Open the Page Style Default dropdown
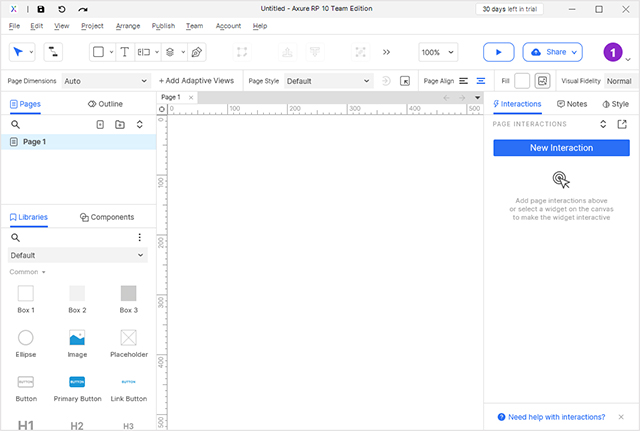 pyautogui.click(x=328, y=81)
